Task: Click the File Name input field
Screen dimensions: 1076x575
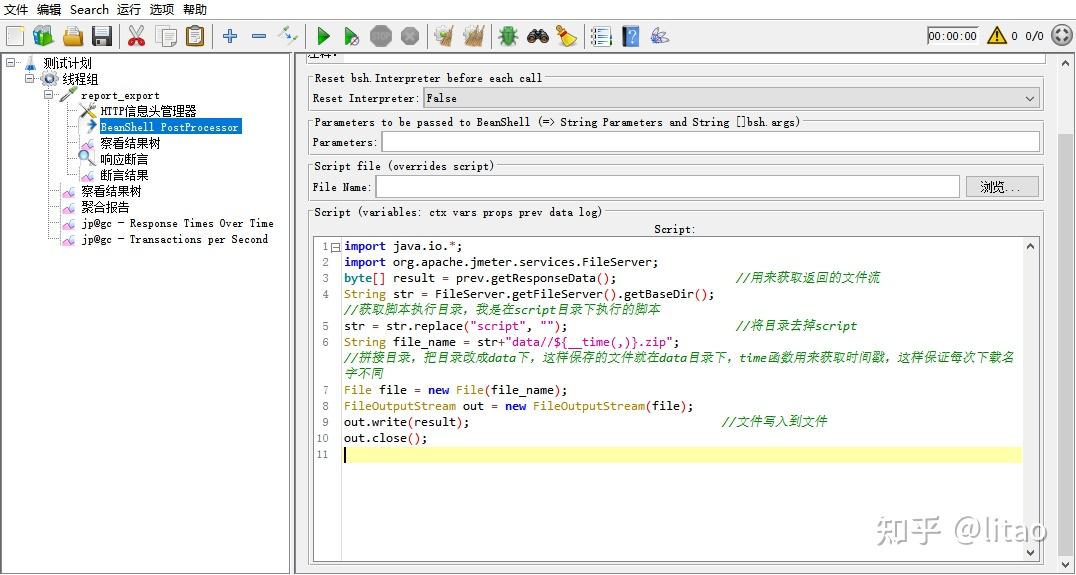Action: (x=667, y=187)
